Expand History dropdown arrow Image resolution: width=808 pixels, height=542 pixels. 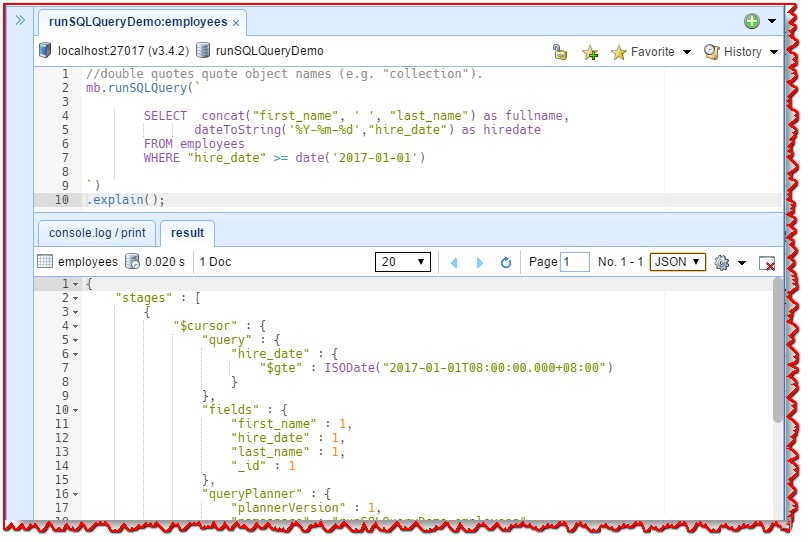pos(774,52)
